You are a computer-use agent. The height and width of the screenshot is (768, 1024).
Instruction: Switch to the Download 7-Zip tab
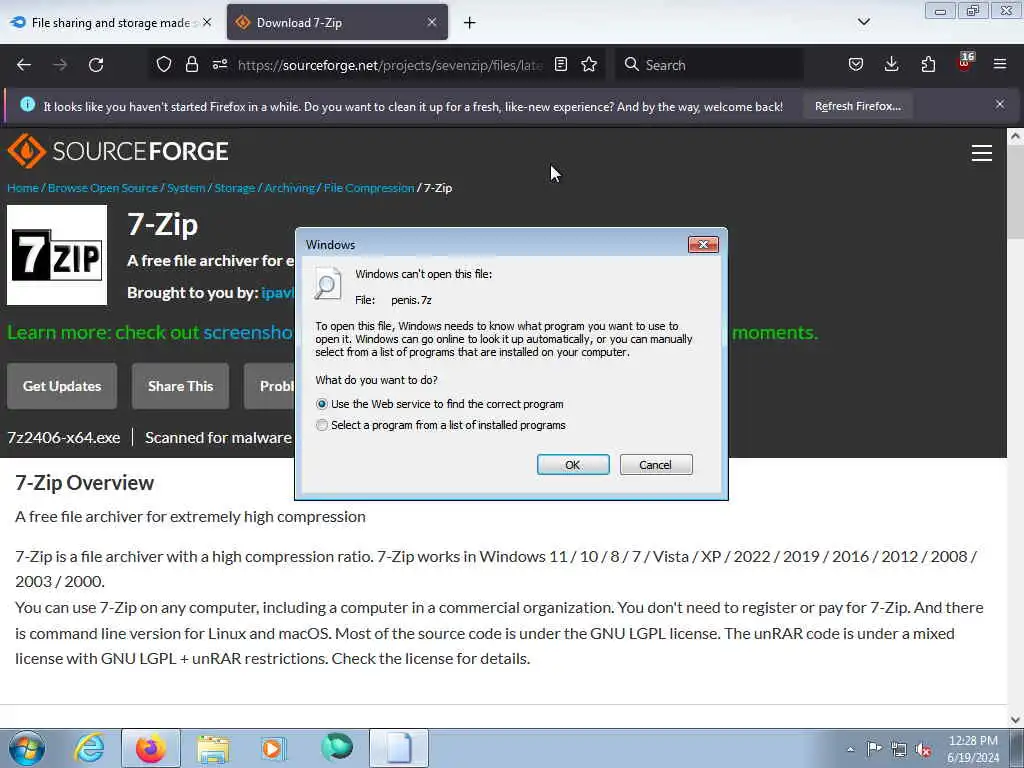[337, 22]
